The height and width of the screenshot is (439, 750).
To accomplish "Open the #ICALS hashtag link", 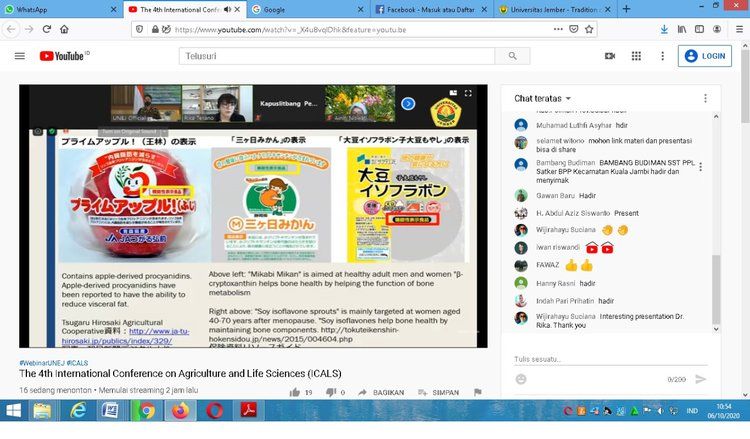I will point(77,363).
